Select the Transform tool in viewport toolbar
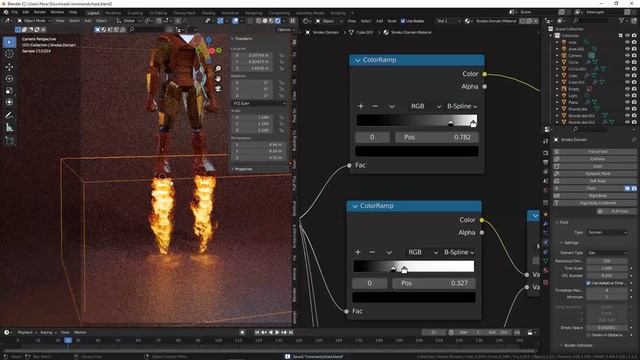This screenshot has width=640, height=360. [9, 102]
